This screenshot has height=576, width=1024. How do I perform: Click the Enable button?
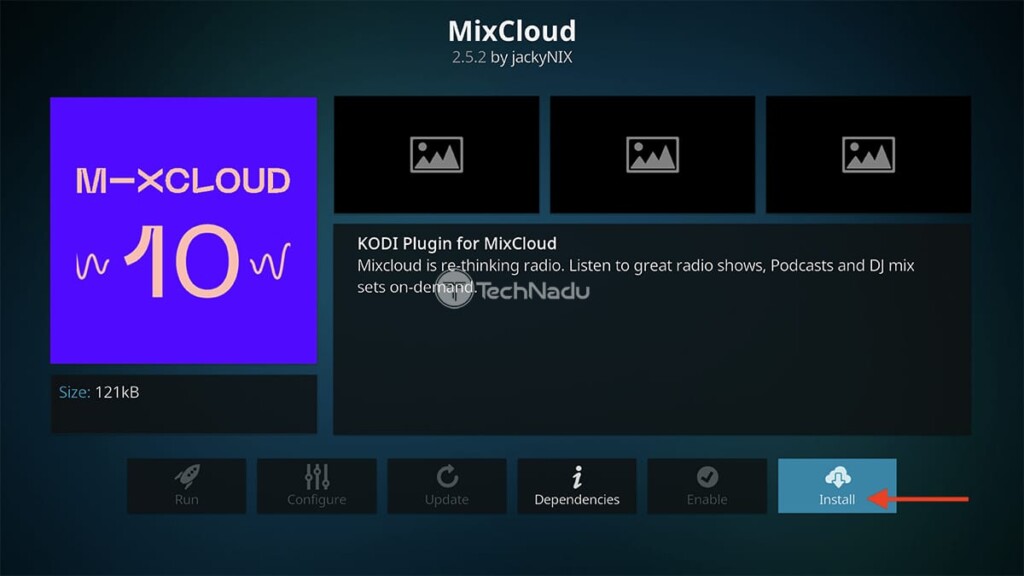point(707,486)
